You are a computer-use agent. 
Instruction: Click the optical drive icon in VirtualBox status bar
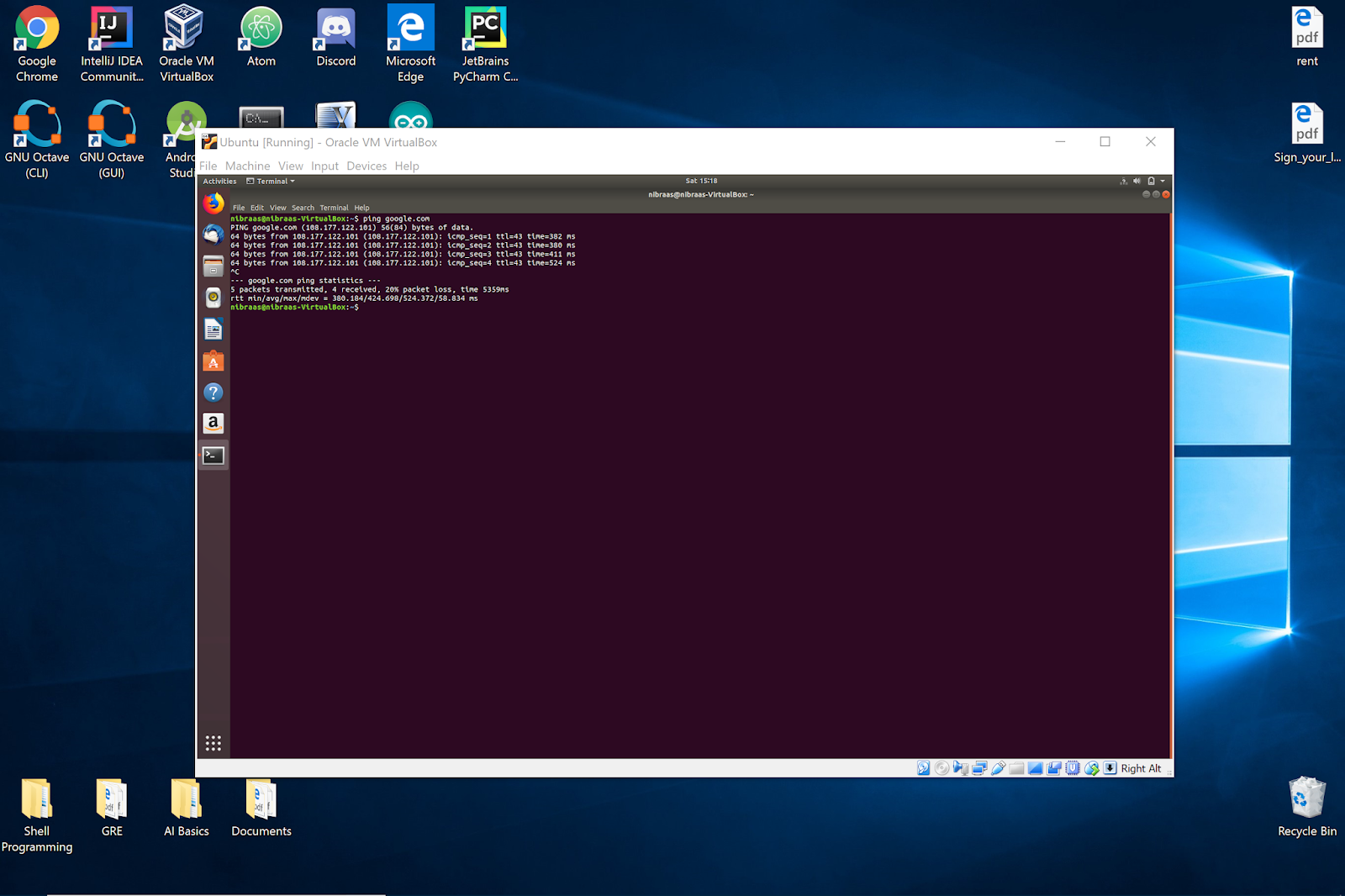point(941,767)
